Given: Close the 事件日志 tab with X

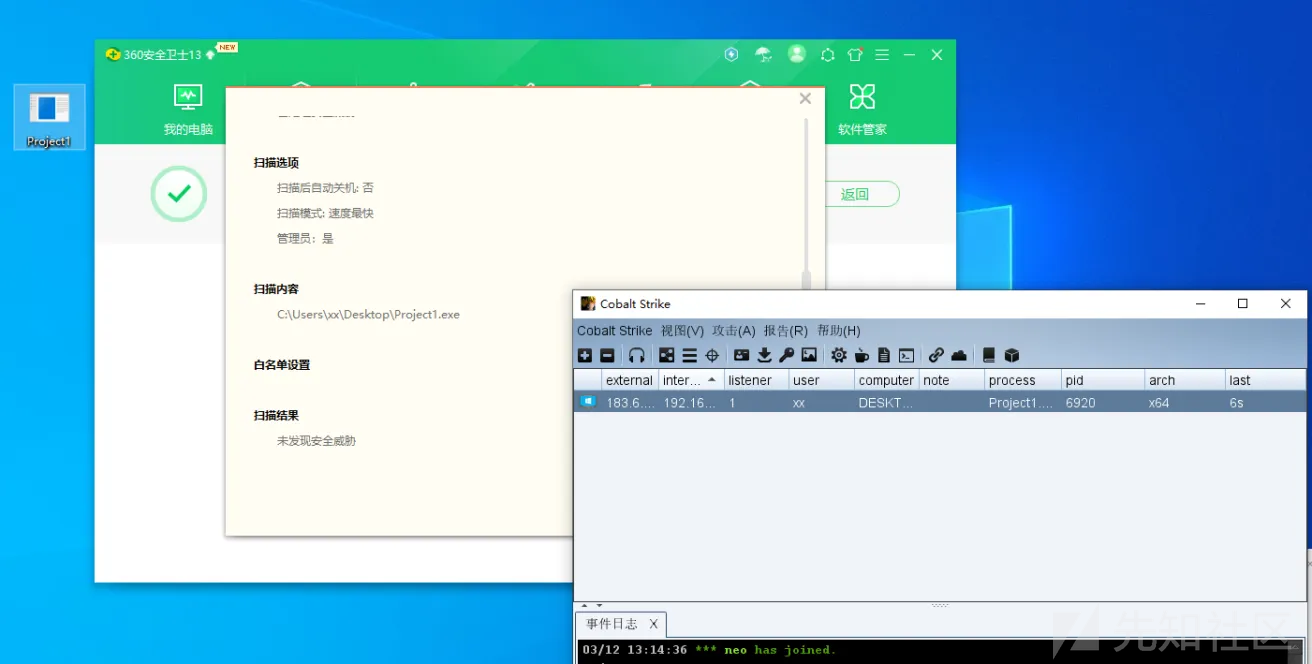Looking at the screenshot, I should pyautogui.click(x=653, y=624).
